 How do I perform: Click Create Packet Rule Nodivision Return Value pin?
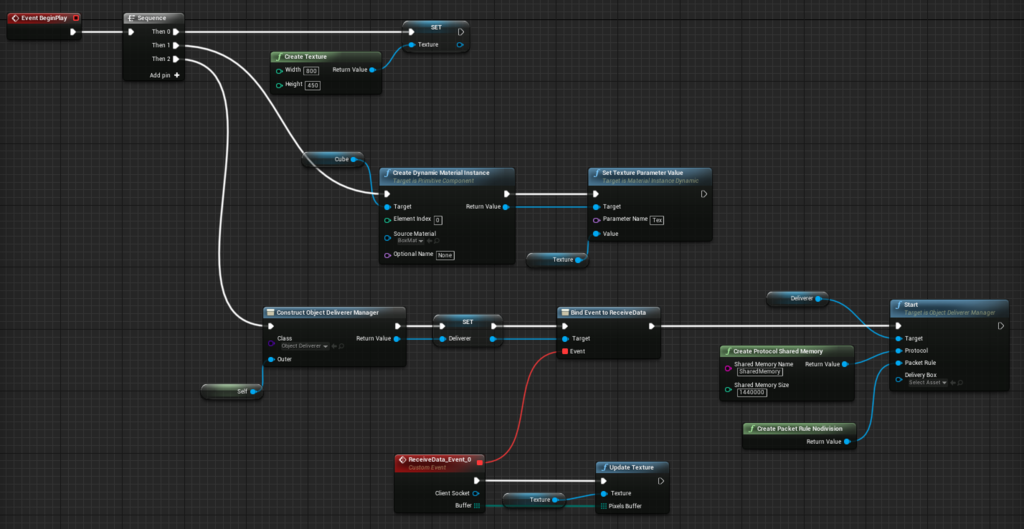(846, 442)
